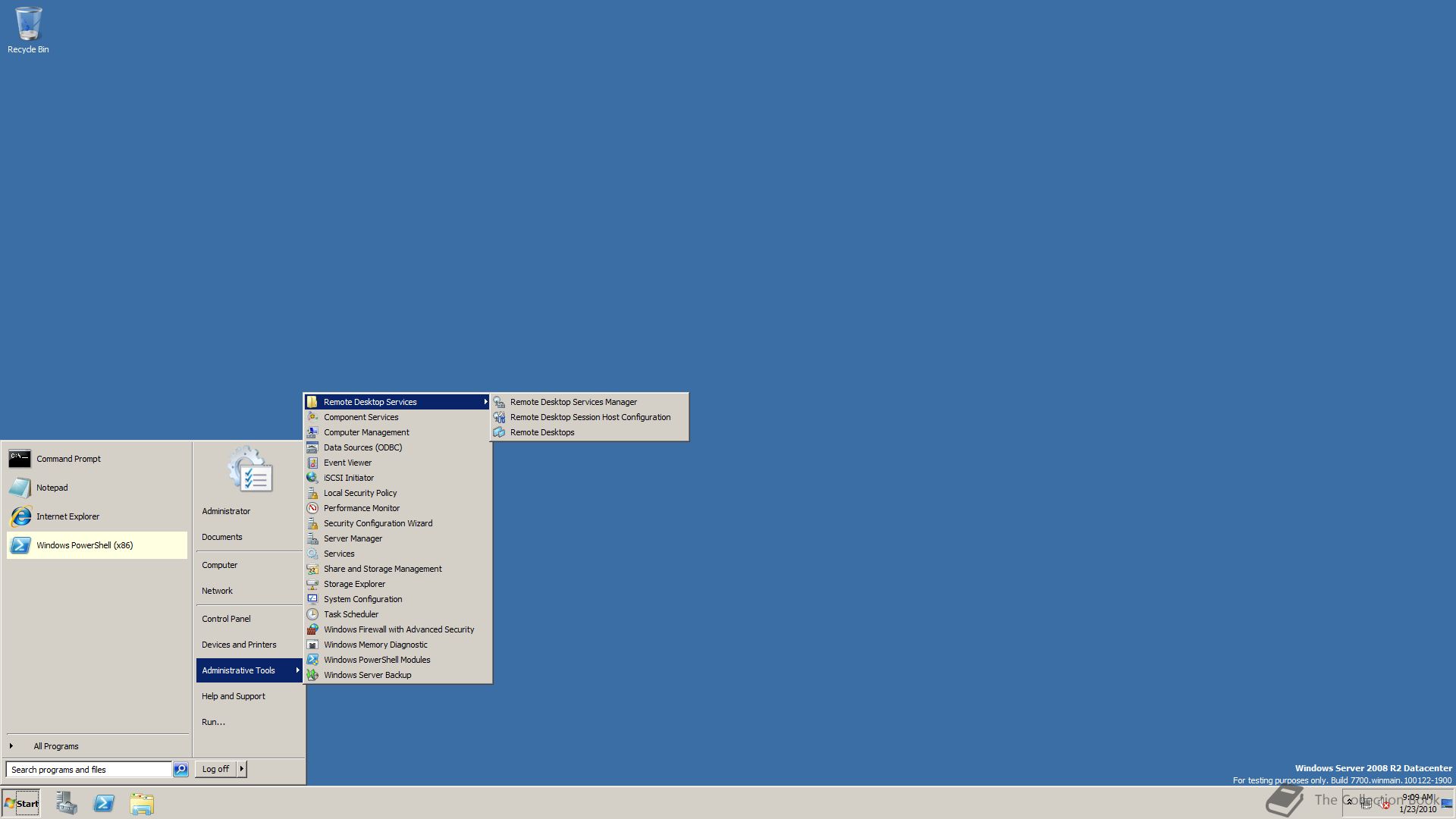Click the search magnifier button
Viewport: 1456px width, 819px height.
pos(180,770)
